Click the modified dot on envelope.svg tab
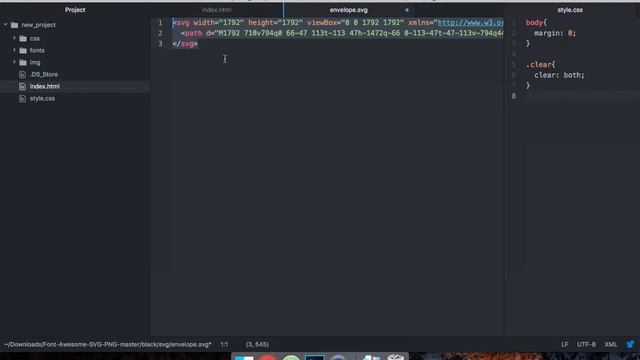This screenshot has width=640, height=360. [407, 10]
